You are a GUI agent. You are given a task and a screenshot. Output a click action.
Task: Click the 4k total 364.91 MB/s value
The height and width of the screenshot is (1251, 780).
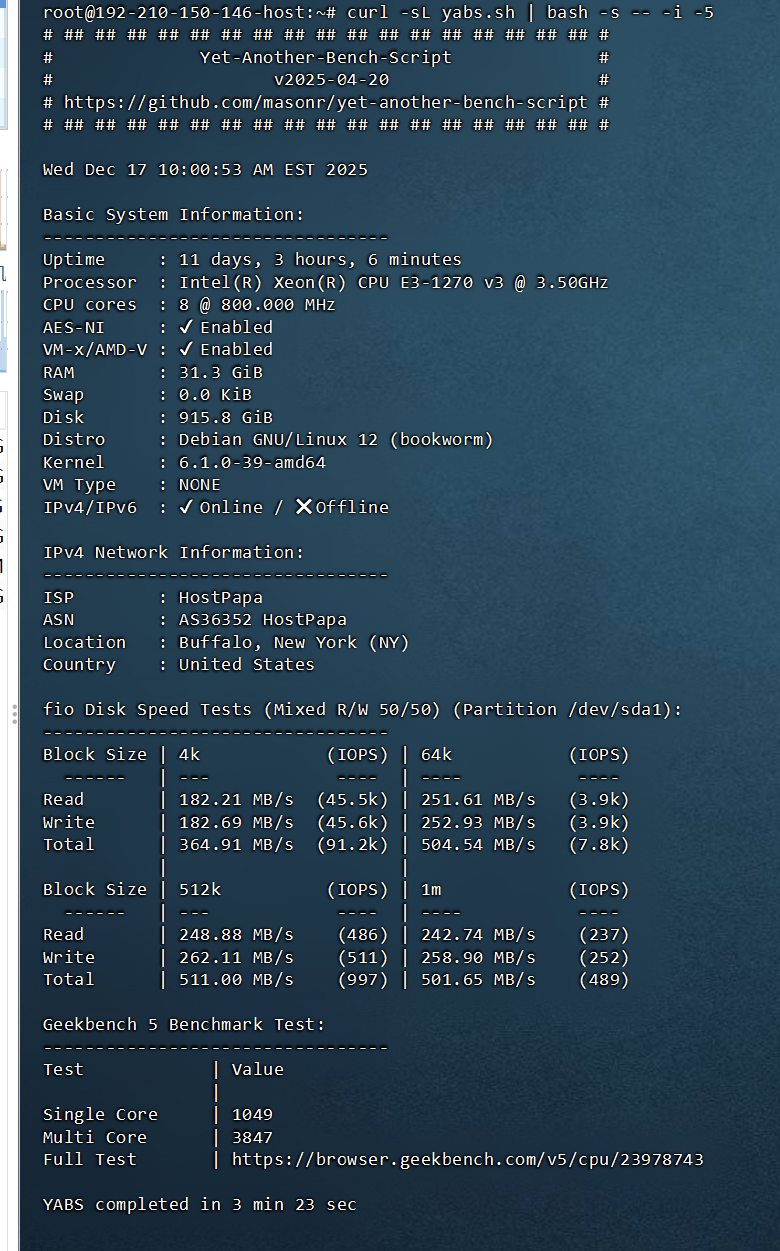tap(236, 844)
